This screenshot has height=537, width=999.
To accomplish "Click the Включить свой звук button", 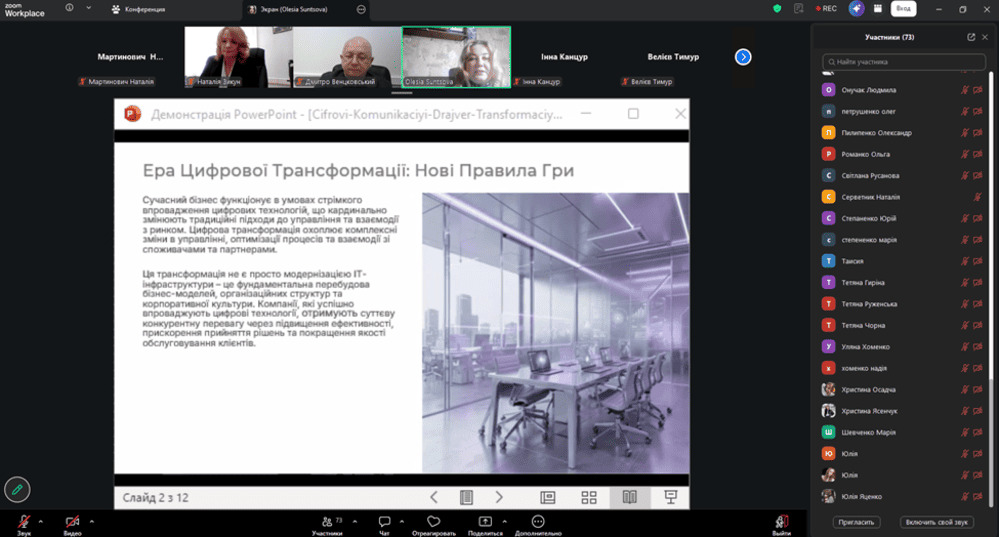I will click(x=937, y=522).
